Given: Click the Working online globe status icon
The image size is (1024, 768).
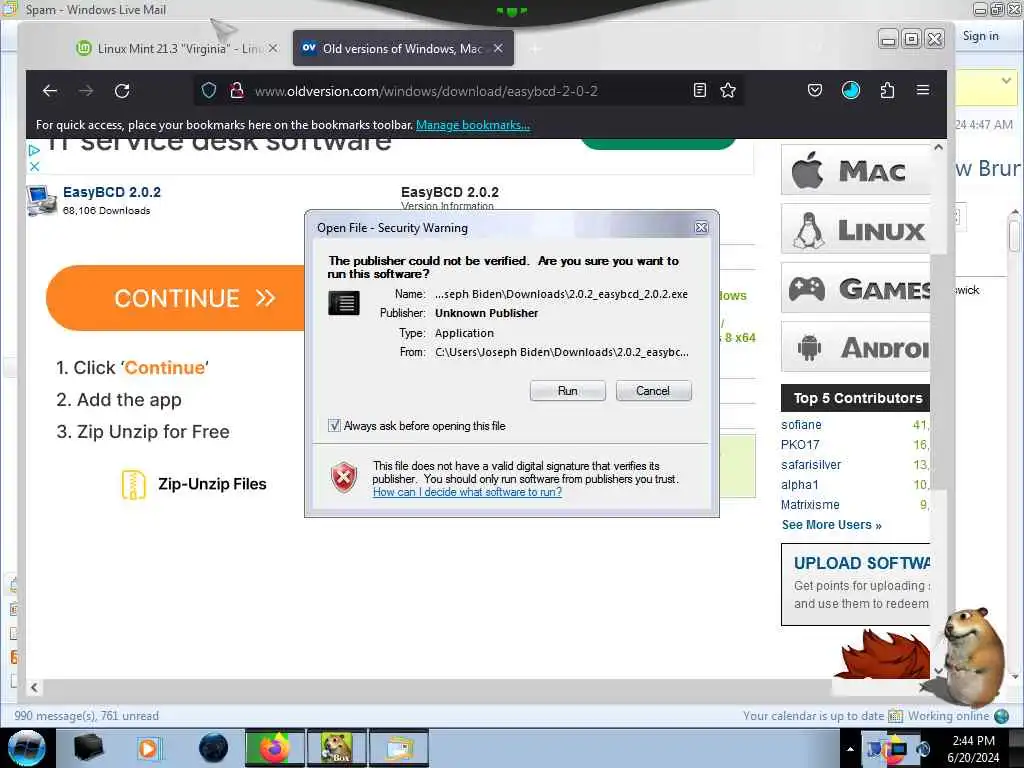Looking at the screenshot, I should coord(1001,716).
